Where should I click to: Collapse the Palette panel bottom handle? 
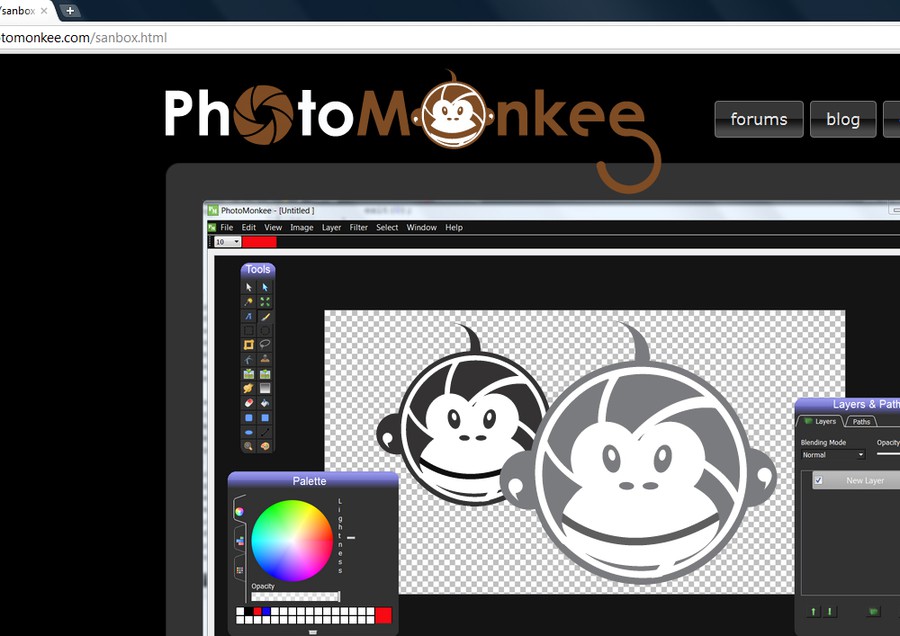point(313,631)
